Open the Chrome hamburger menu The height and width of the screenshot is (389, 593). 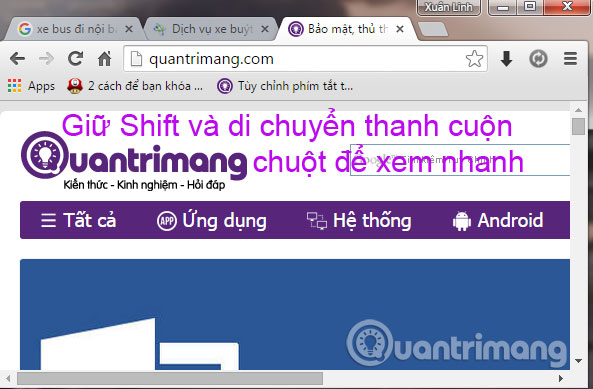(x=570, y=59)
